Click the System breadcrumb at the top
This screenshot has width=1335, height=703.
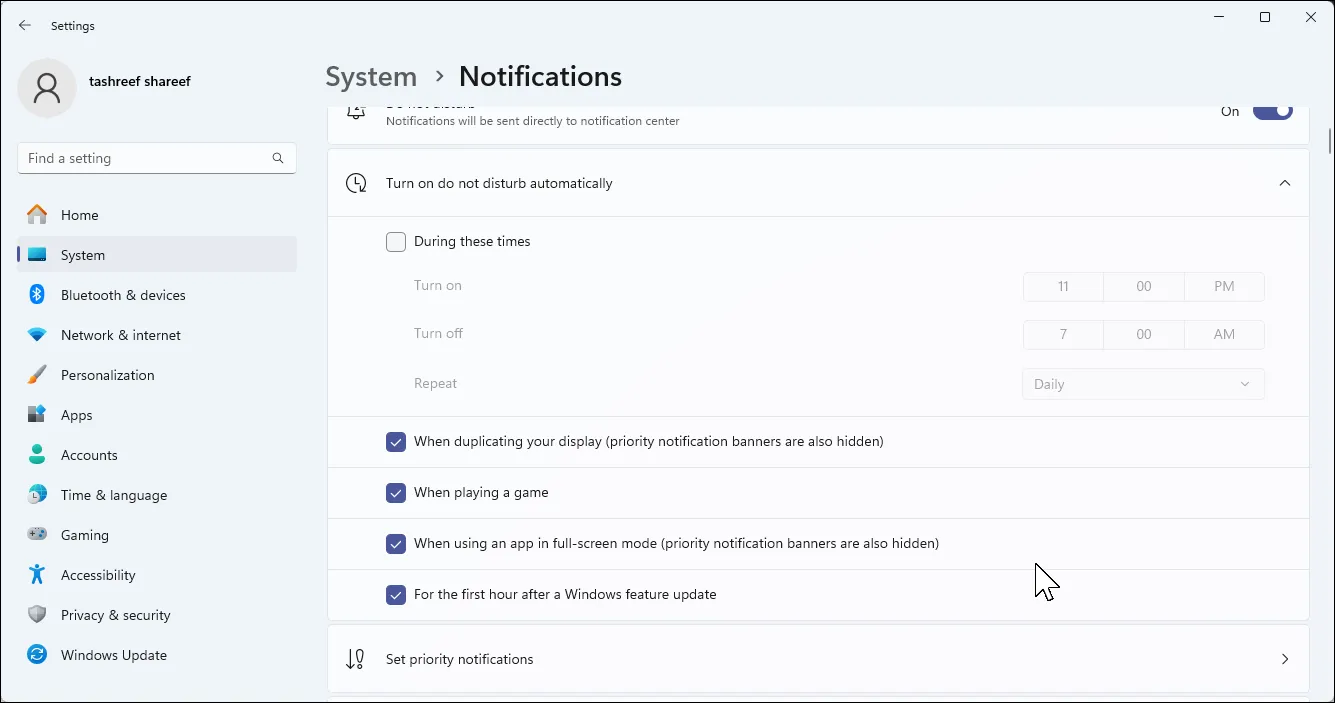point(370,76)
